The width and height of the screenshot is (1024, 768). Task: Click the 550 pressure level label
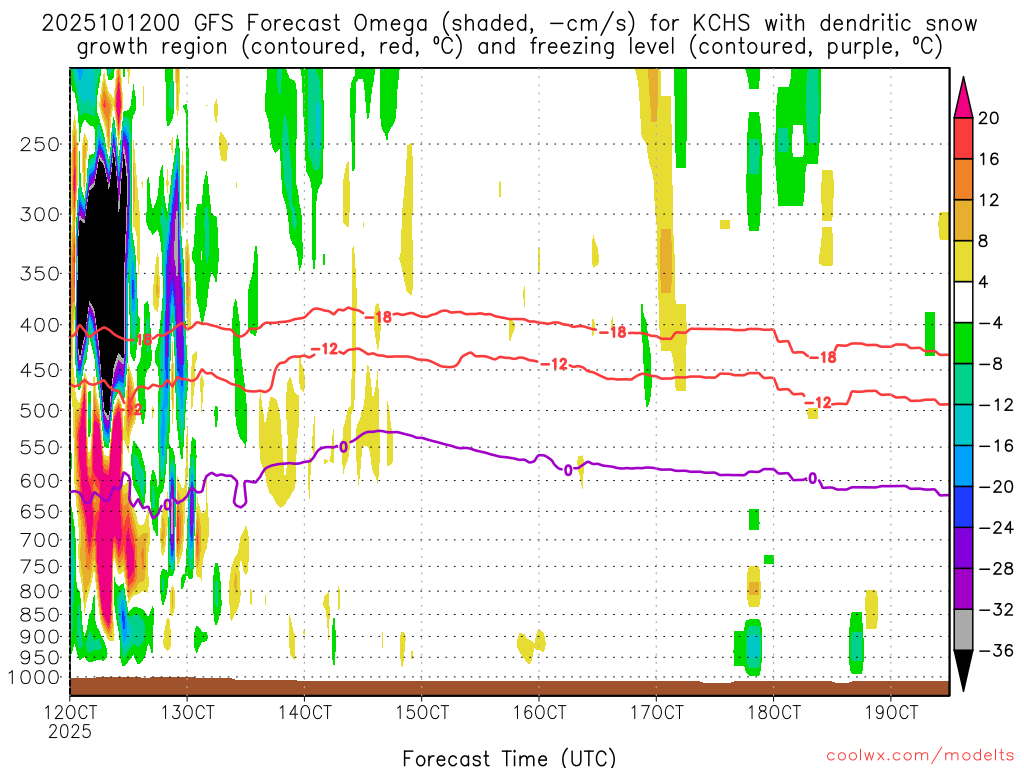pyautogui.click(x=40, y=447)
